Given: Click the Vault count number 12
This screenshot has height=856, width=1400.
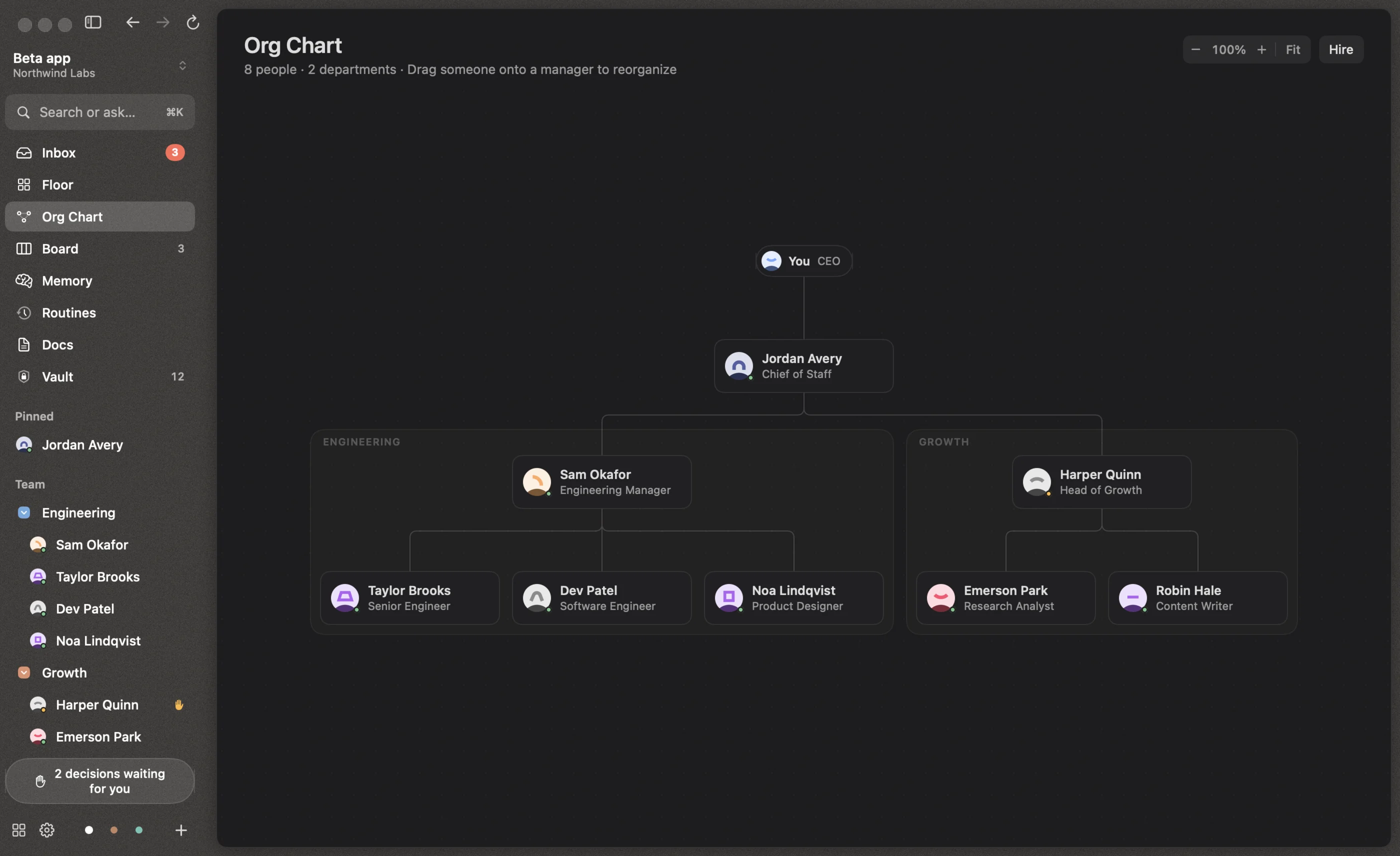Looking at the screenshot, I should coord(177,376).
